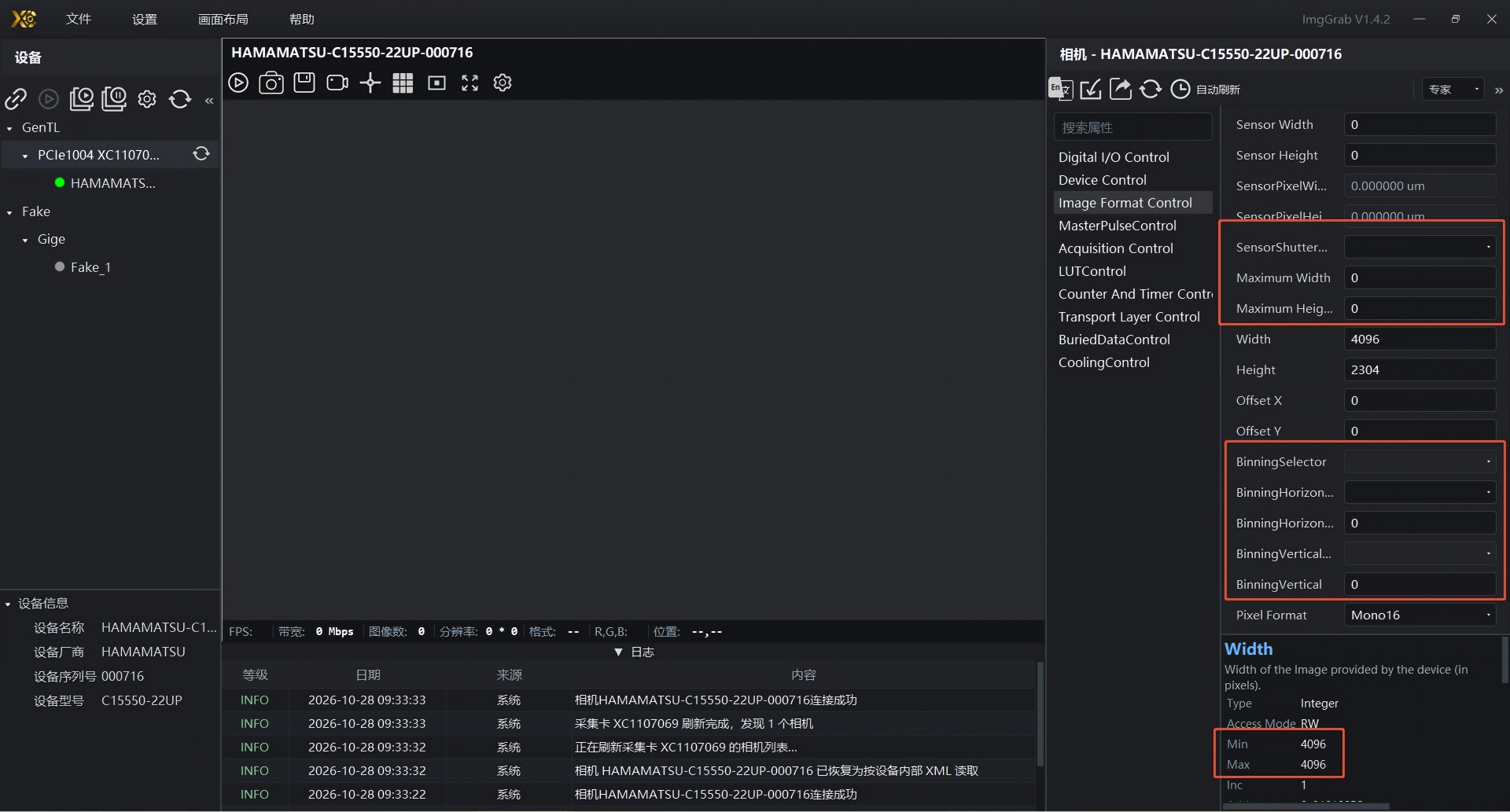Refresh device list in the device toolbar
This screenshot has height=812, width=1510.
point(180,99)
